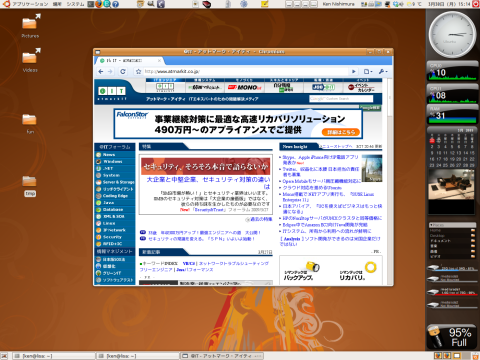480x360 pixels.
Task: Click Ken Nishimura user name in panel
Action: [339, 4]
